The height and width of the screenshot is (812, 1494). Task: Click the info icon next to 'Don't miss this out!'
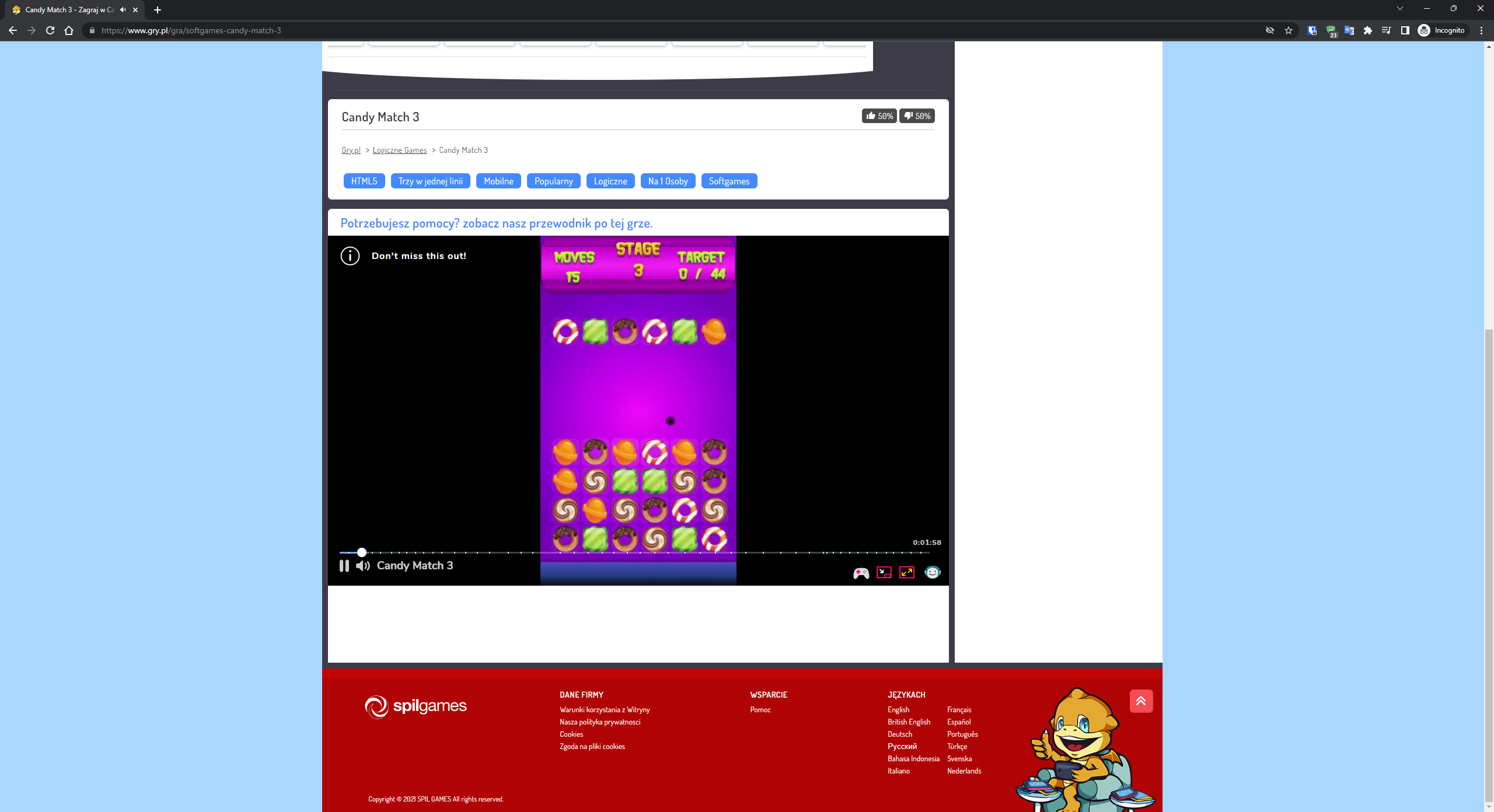pos(350,256)
